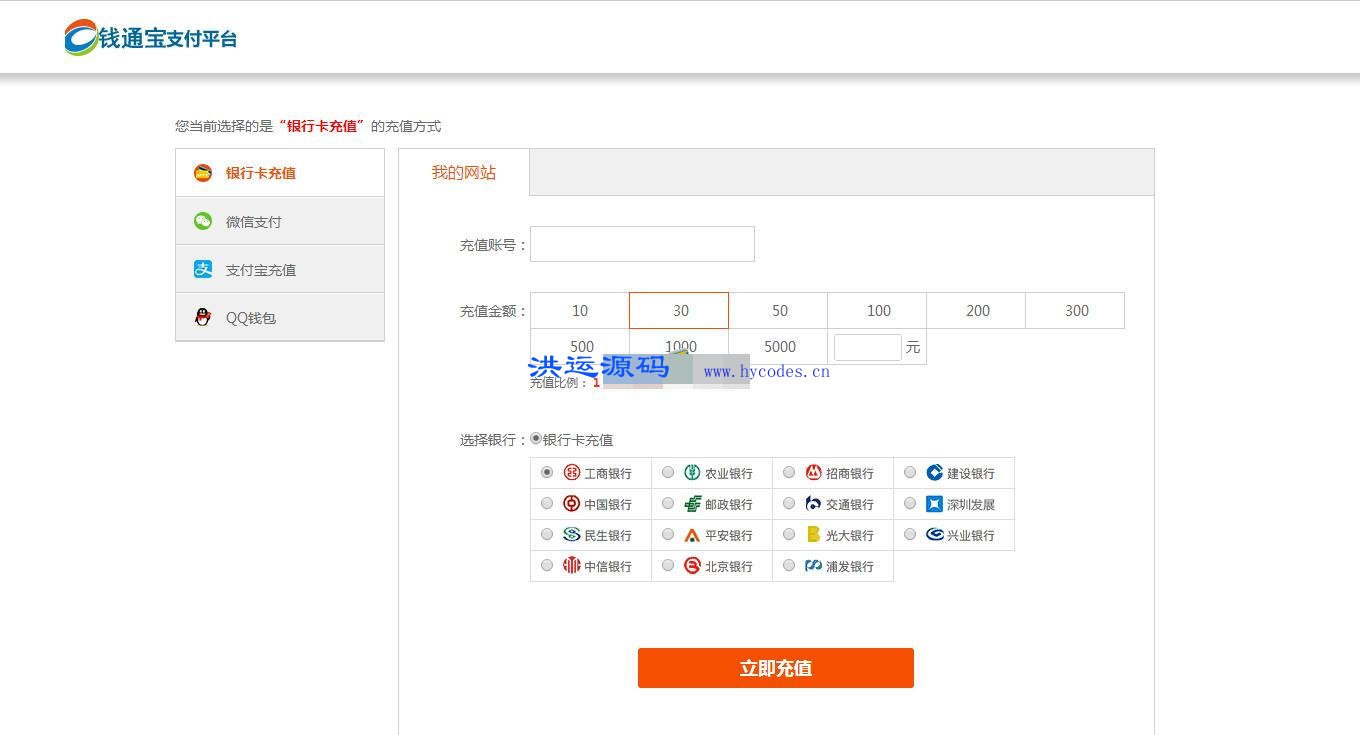Click the 中国银行 logo icon
Viewport: 1360px width, 735px height.
(572, 503)
